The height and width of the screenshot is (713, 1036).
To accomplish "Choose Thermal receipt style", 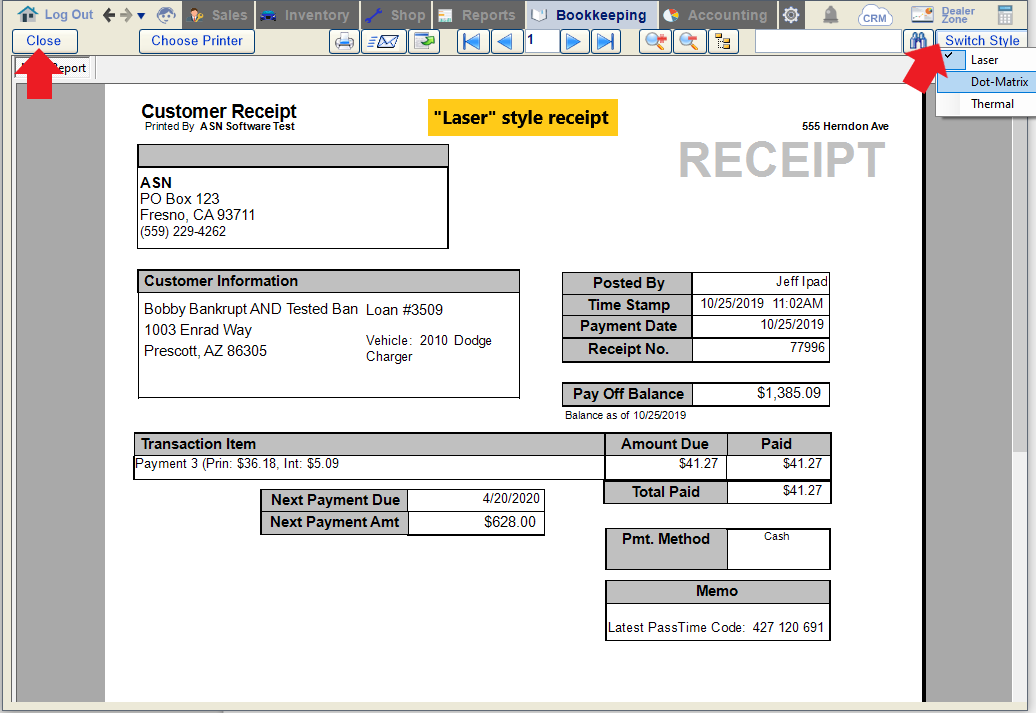I will point(992,104).
